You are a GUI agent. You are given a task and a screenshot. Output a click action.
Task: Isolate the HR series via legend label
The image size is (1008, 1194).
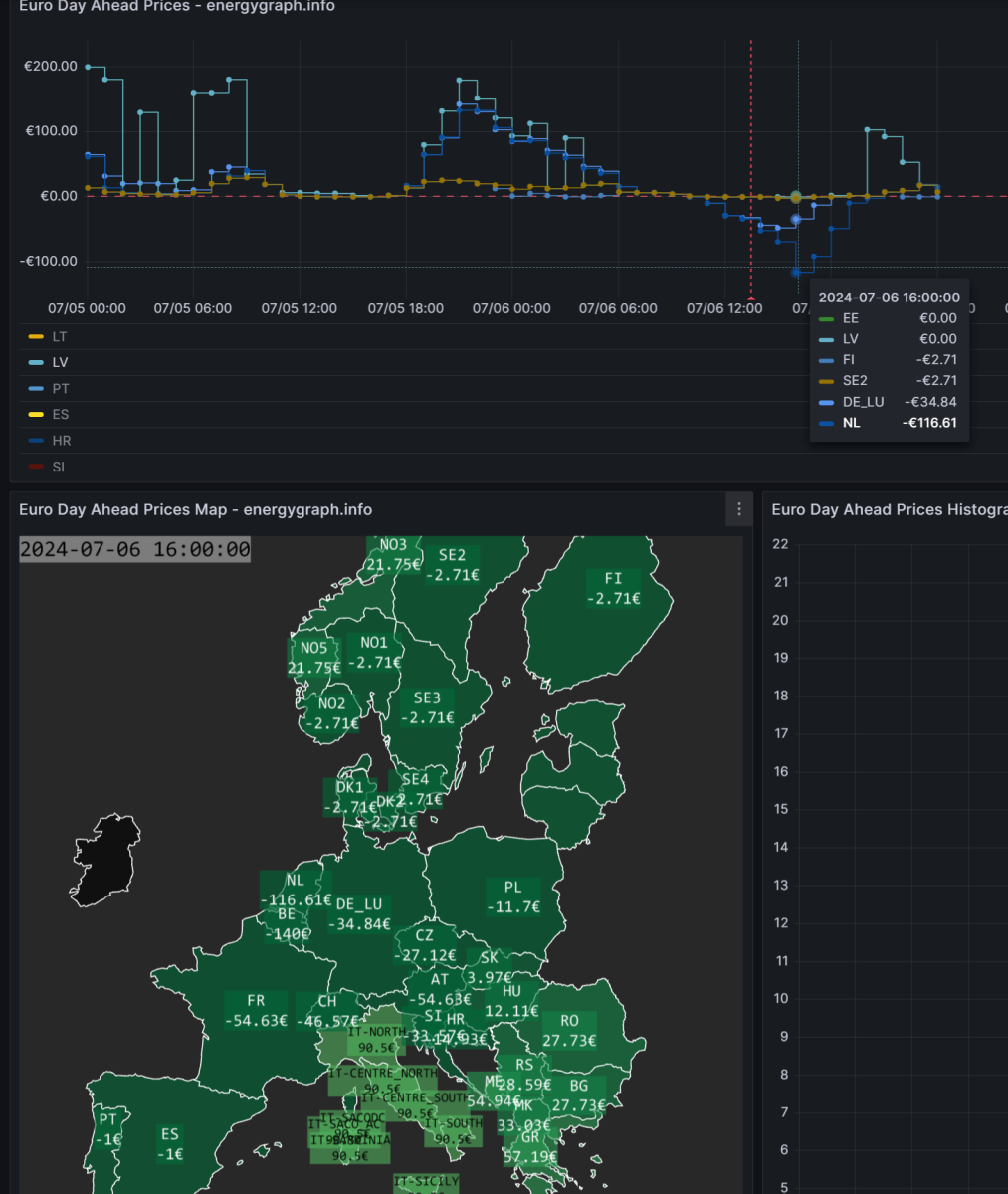click(x=61, y=441)
